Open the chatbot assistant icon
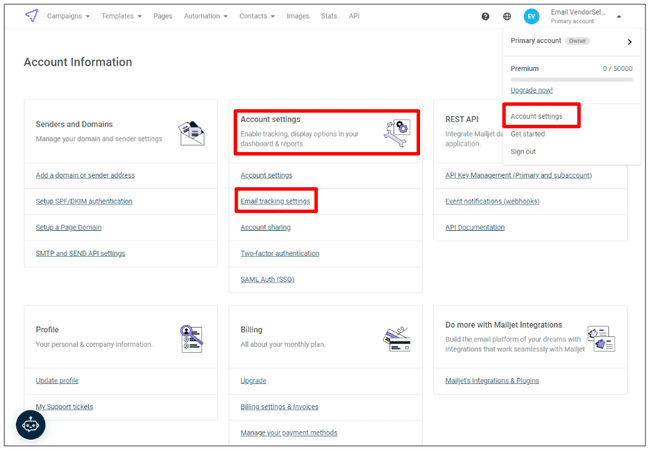Image resolution: width=650 pixels, height=451 pixels. [x=31, y=424]
